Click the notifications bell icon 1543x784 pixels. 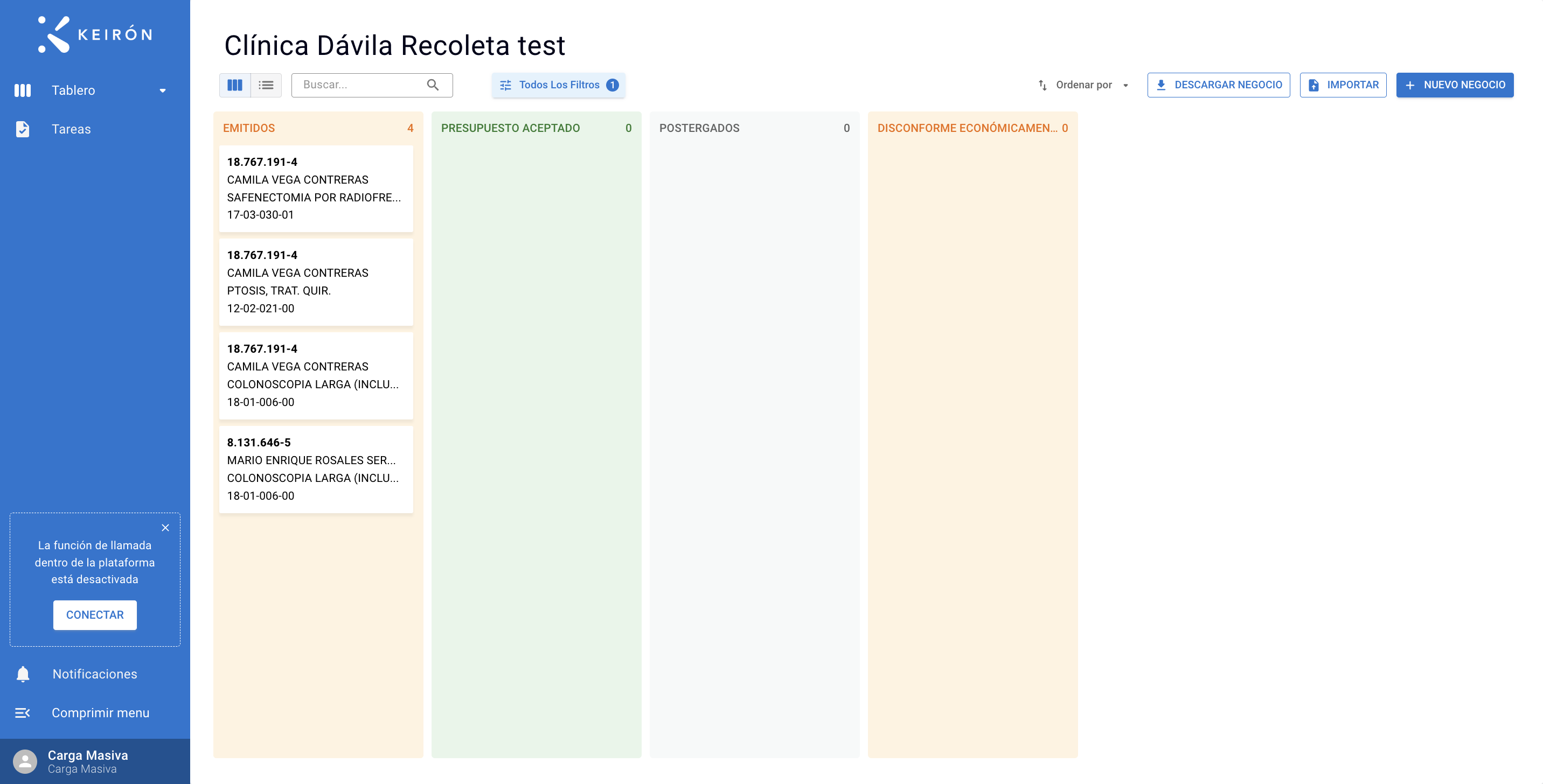tap(23, 674)
